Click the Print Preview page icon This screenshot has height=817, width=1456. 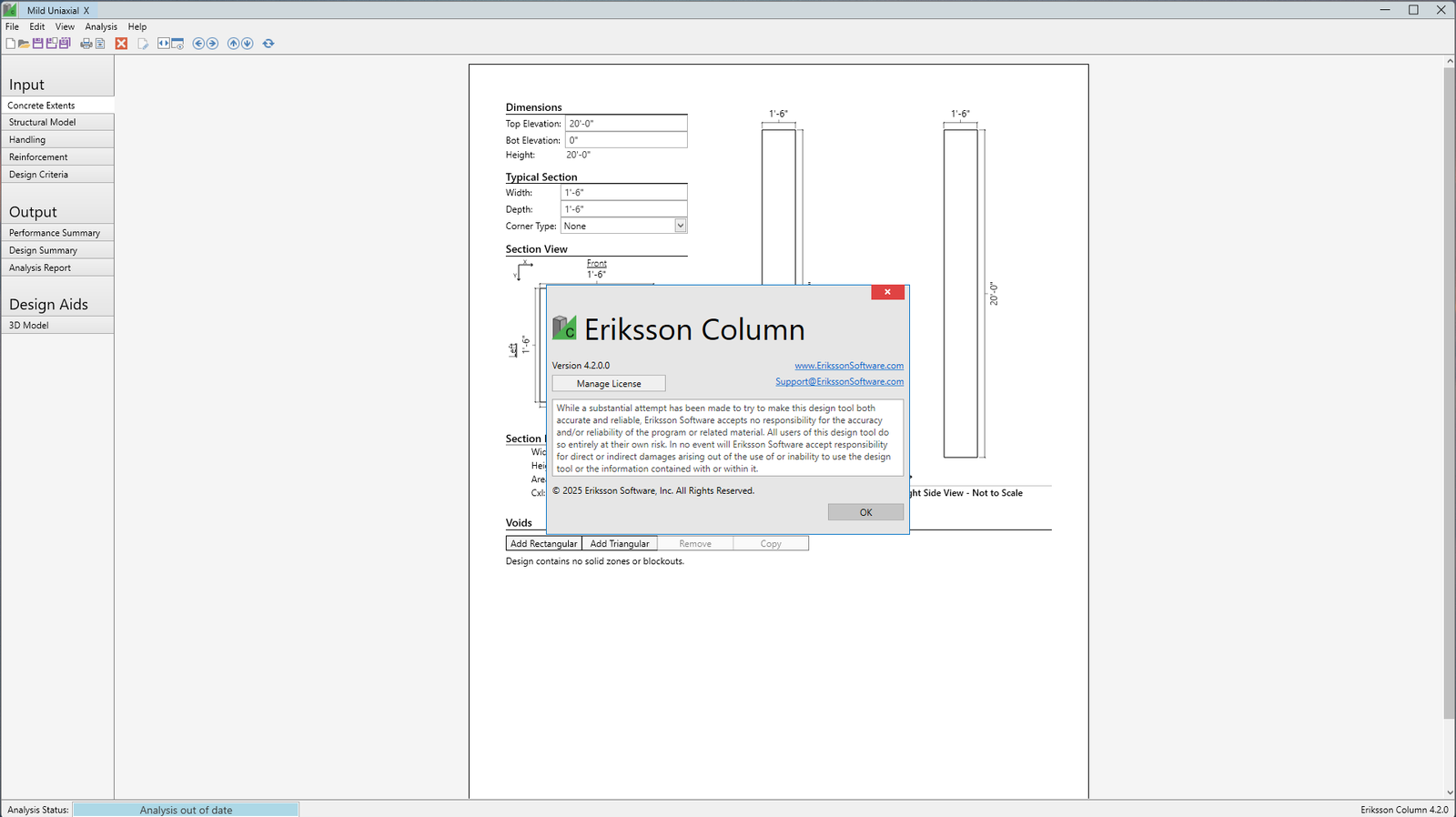click(x=100, y=44)
